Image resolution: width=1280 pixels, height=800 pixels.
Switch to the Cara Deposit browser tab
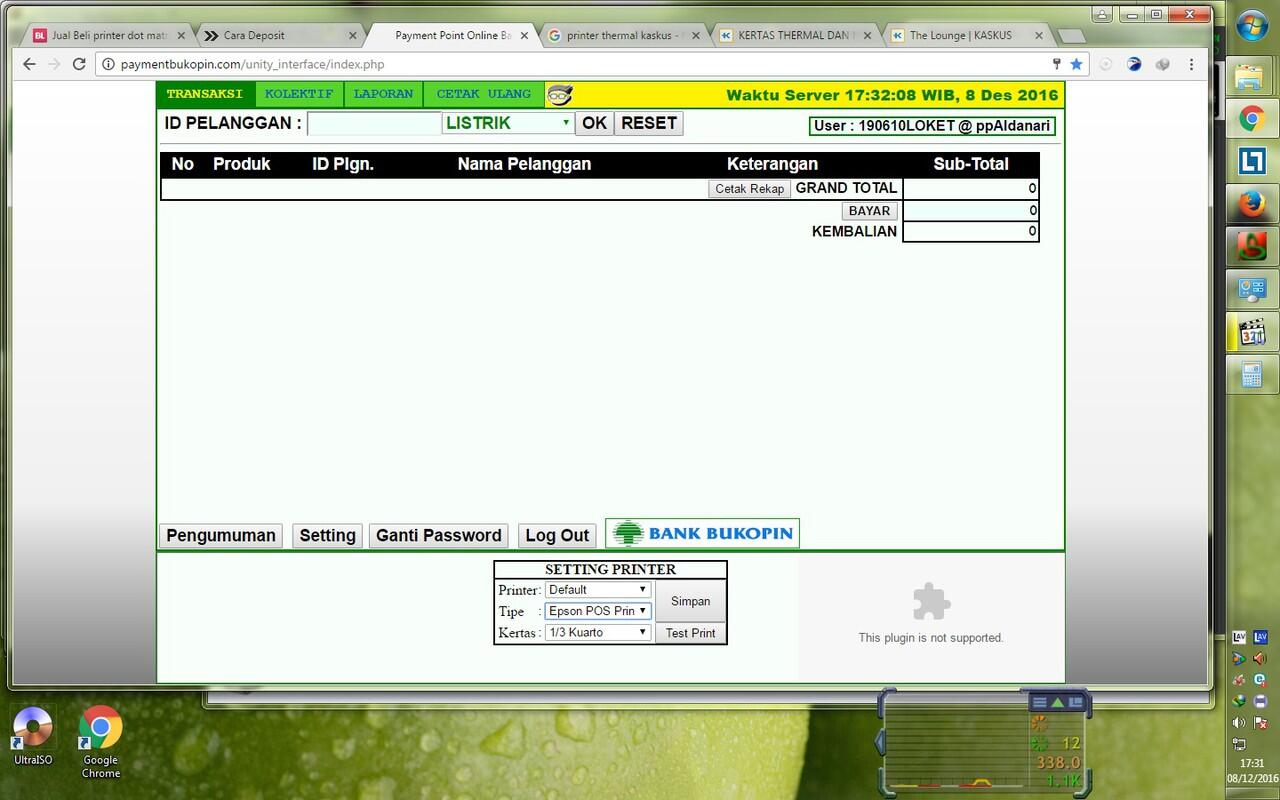tap(280, 35)
